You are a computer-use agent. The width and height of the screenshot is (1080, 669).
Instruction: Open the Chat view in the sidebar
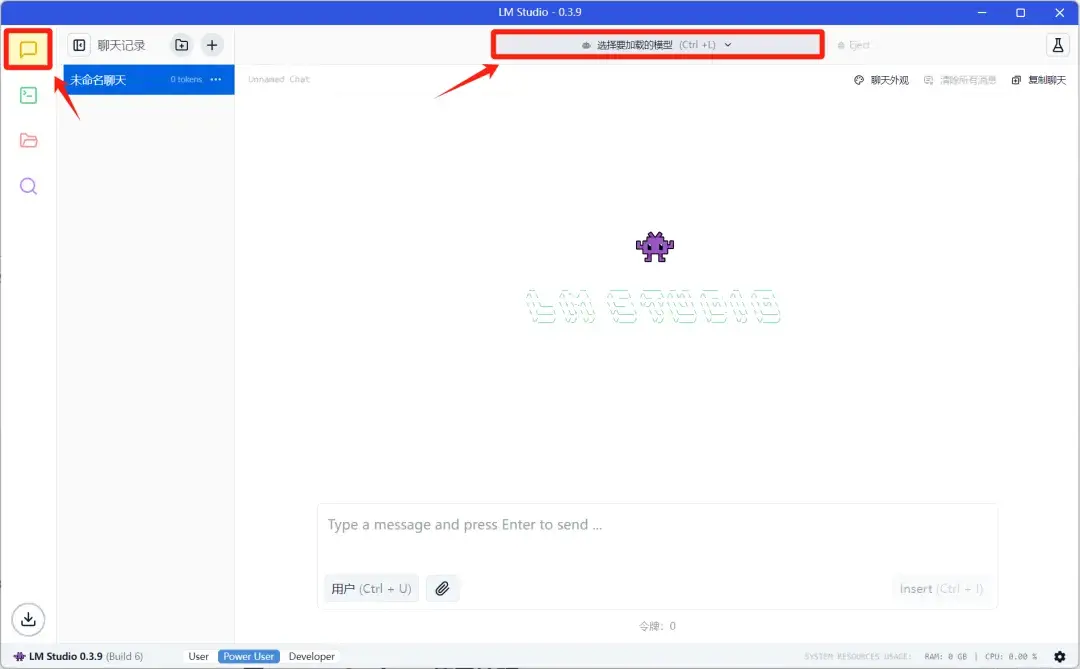pyautogui.click(x=28, y=49)
